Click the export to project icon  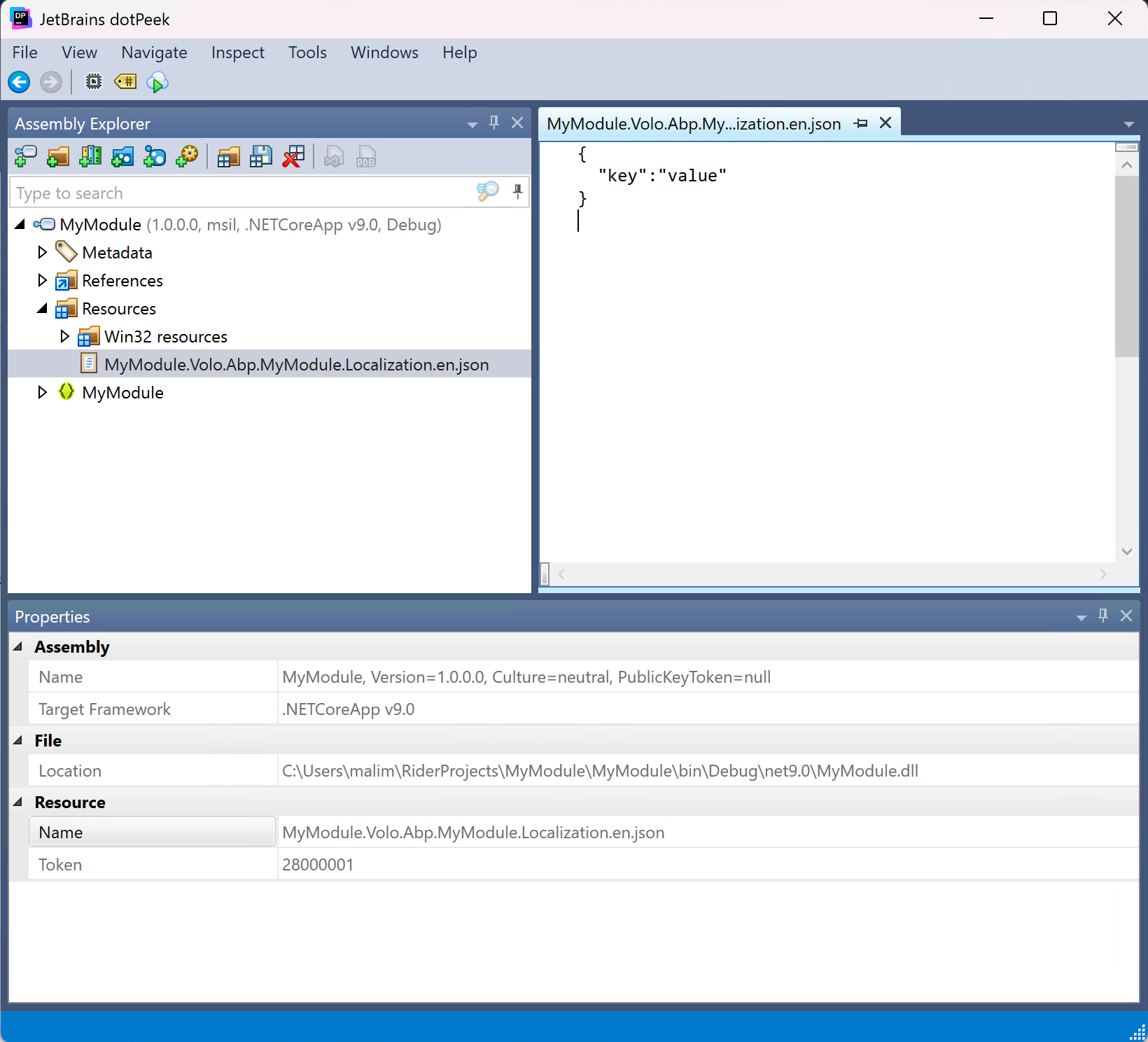pos(334,156)
